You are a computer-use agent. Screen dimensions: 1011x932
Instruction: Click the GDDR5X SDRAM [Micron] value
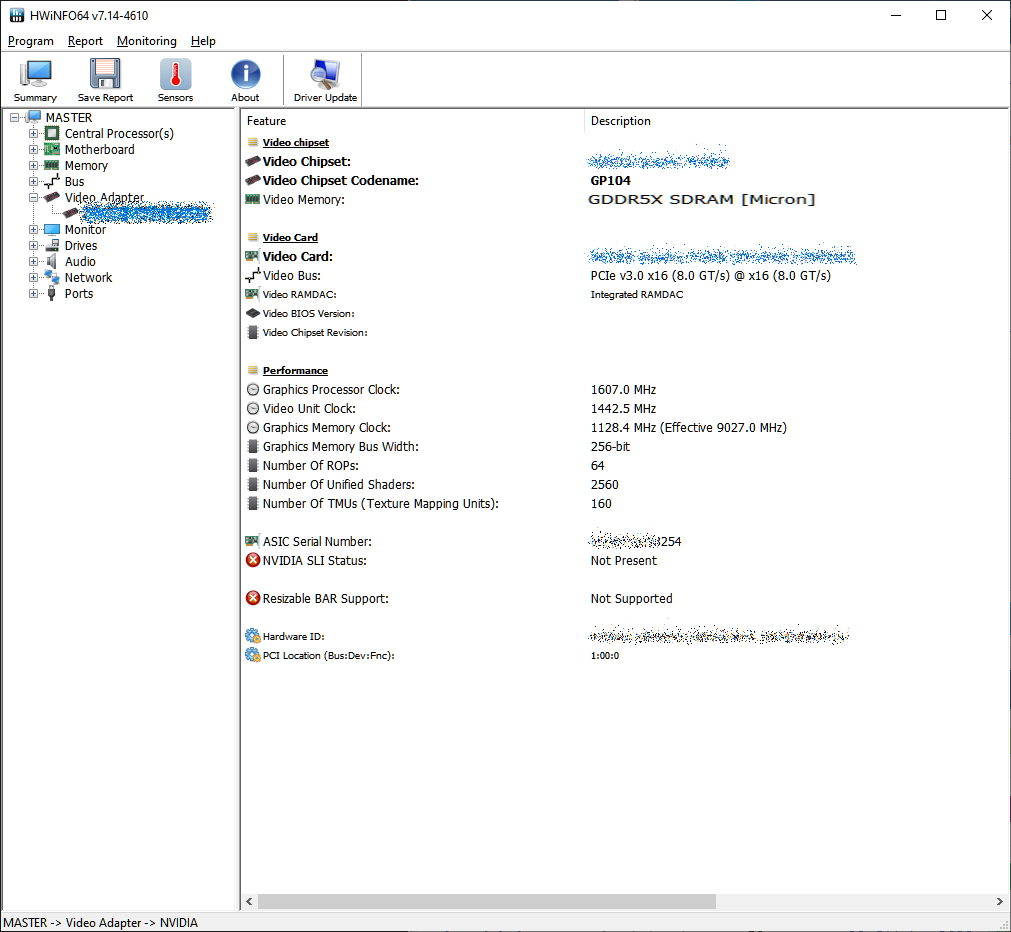pyautogui.click(x=702, y=199)
